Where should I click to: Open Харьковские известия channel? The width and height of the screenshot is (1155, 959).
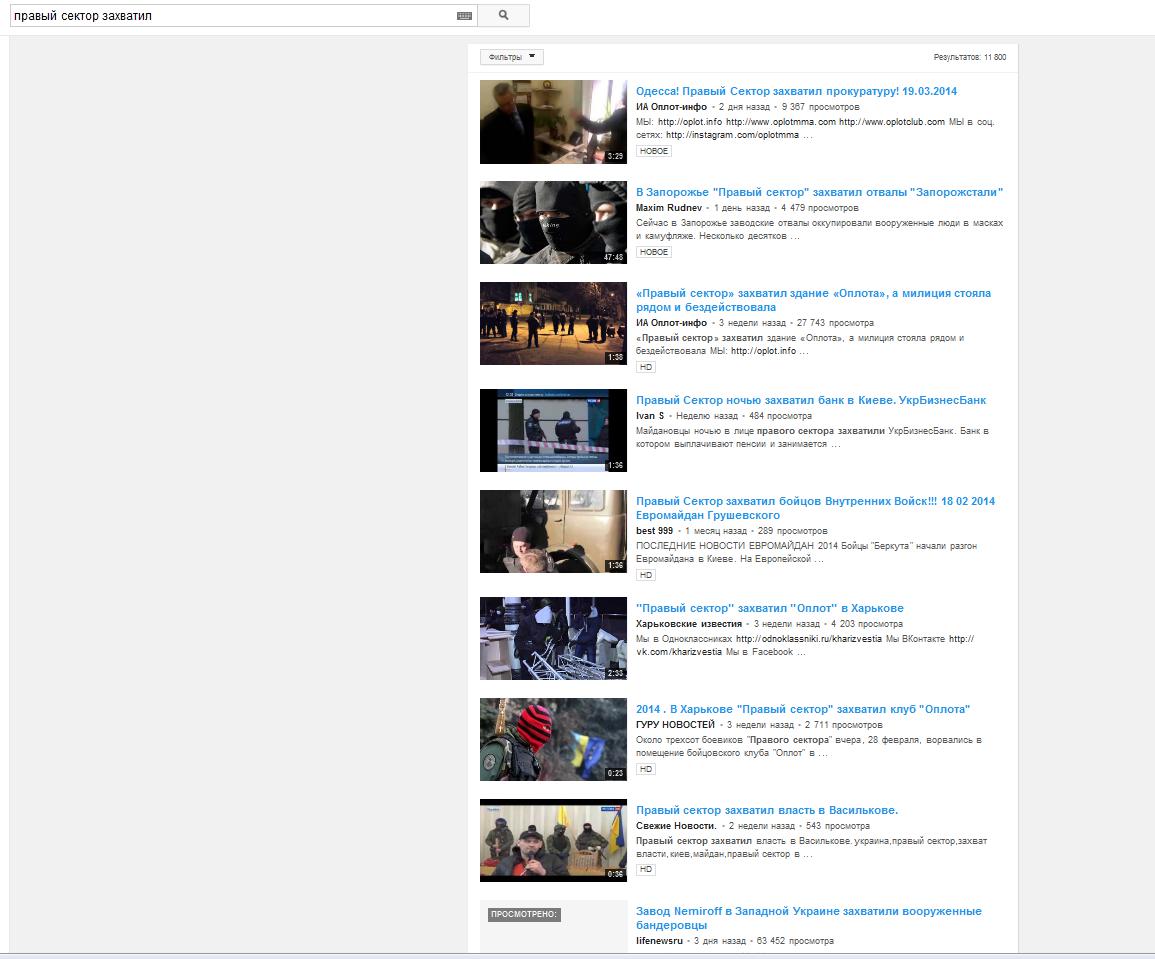(689, 623)
